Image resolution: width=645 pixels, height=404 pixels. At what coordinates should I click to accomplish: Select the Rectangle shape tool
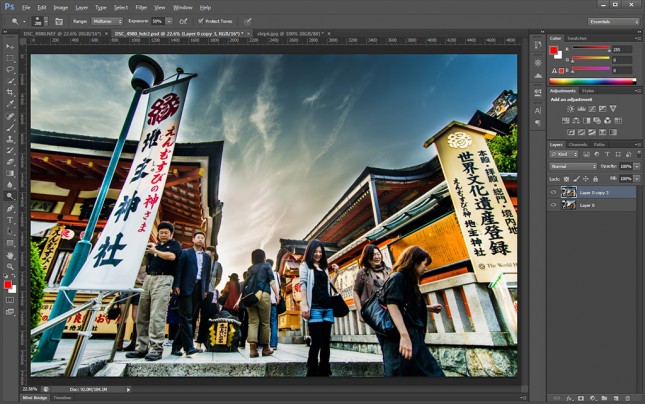(10, 243)
